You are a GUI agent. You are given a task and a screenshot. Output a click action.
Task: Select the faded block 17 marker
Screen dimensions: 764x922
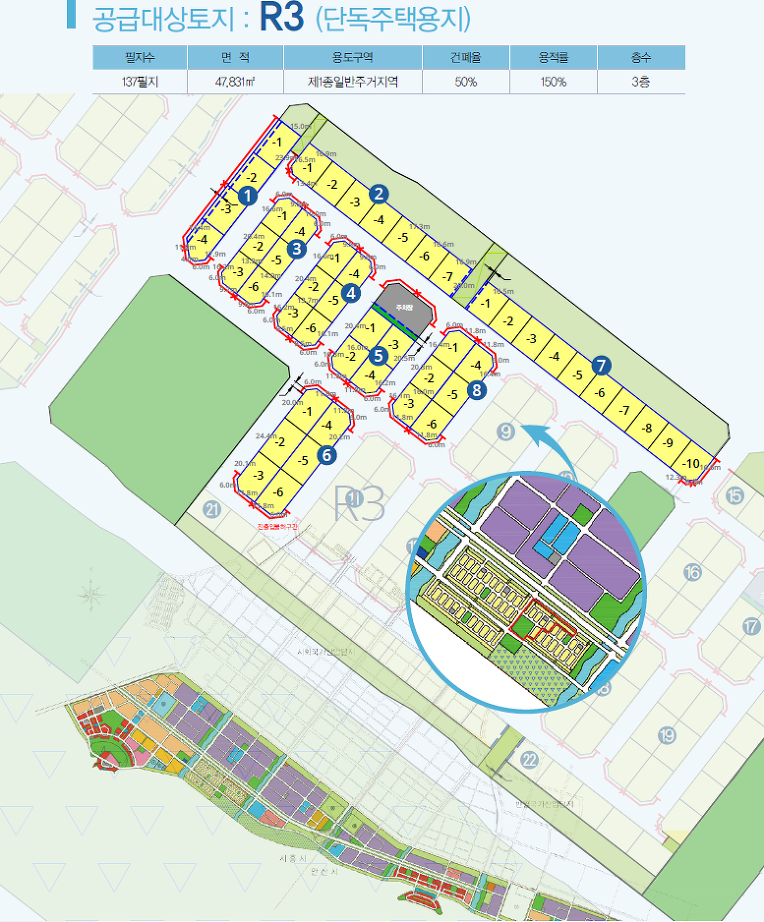click(751, 626)
